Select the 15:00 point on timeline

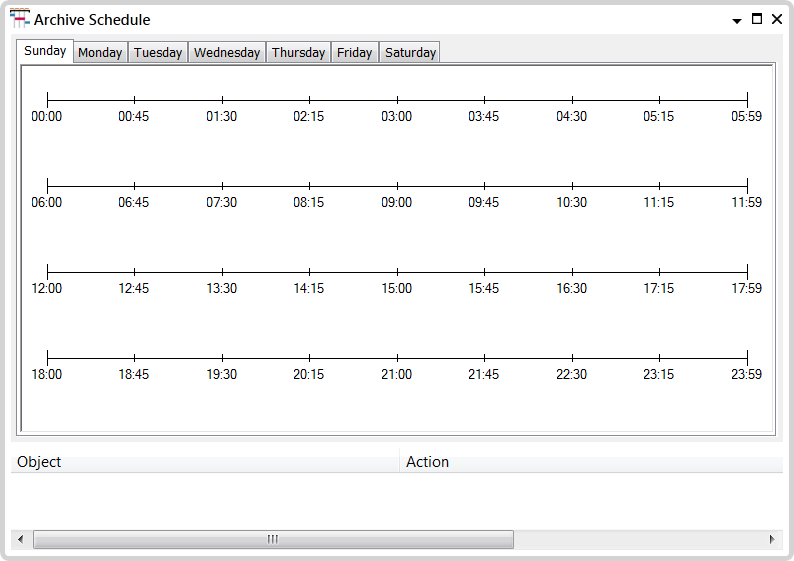point(397,272)
